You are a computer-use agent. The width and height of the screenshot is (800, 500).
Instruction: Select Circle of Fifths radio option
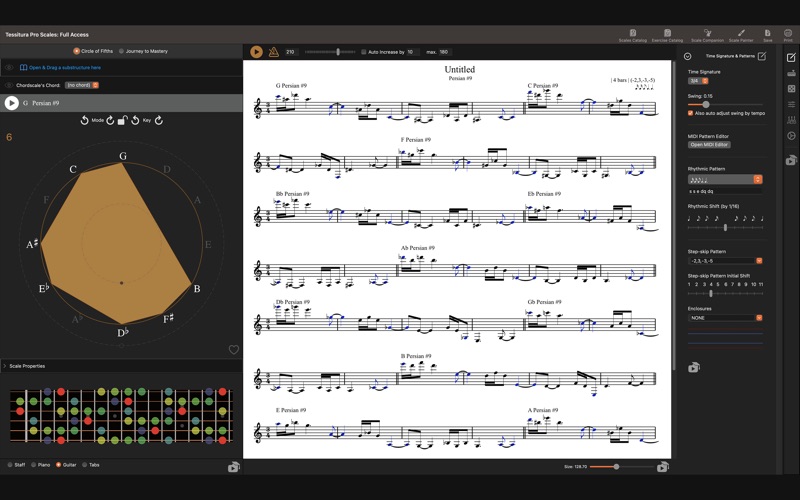pos(77,51)
